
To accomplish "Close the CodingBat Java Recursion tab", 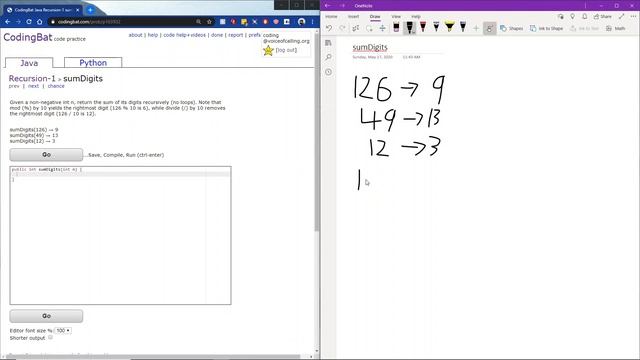I will click(78, 10).
